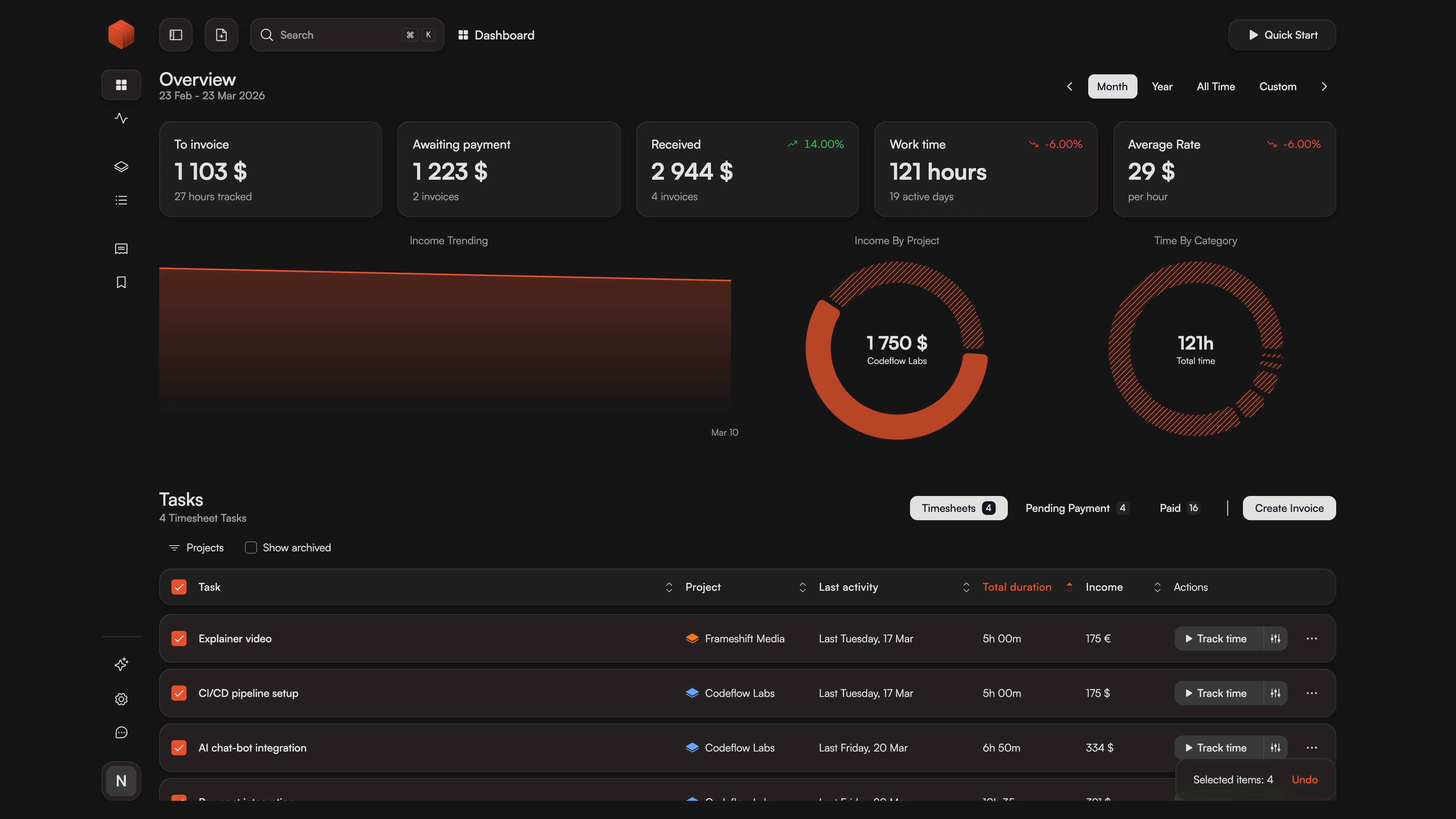This screenshot has width=1456, height=819.
Task: Go to previous period with left chevron
Action: 1069,86
